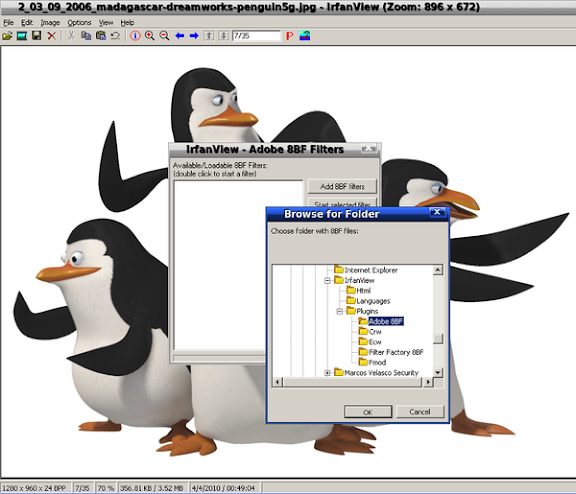Image resolution: width=576 pixels, height=494 pixels.
Task: Click the Start selected filter button
Action: coord(342,203)
